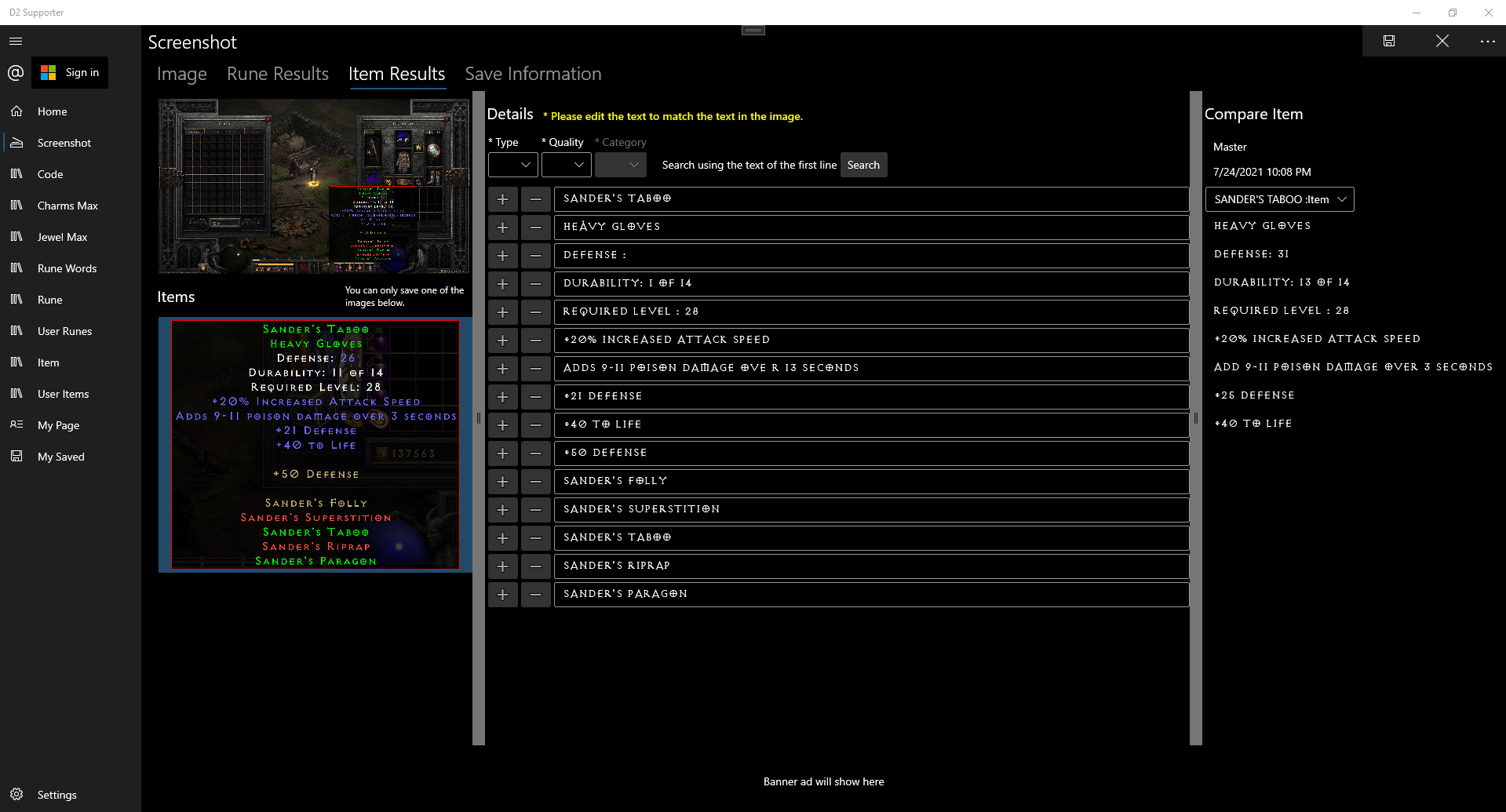The width and height of the screenshot is (1506, 812).
Task: Click the account @ icon
Action: tap(16, 73)
